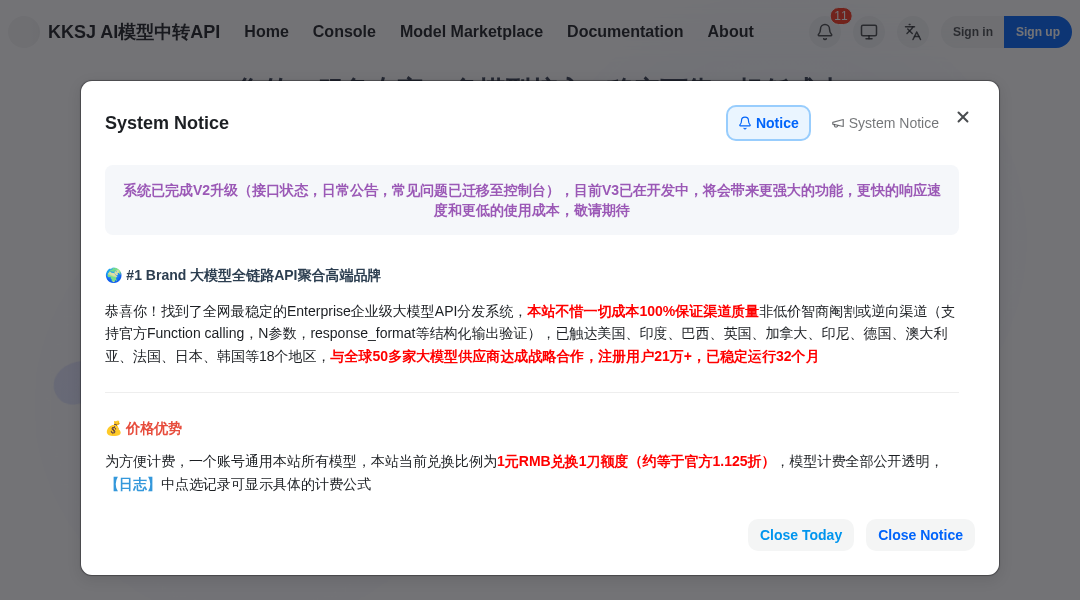Open the language translation icon
Image resolution: width=1080 pixels, height=600 pixels.
pyautogui.click(x=913, y=32)
